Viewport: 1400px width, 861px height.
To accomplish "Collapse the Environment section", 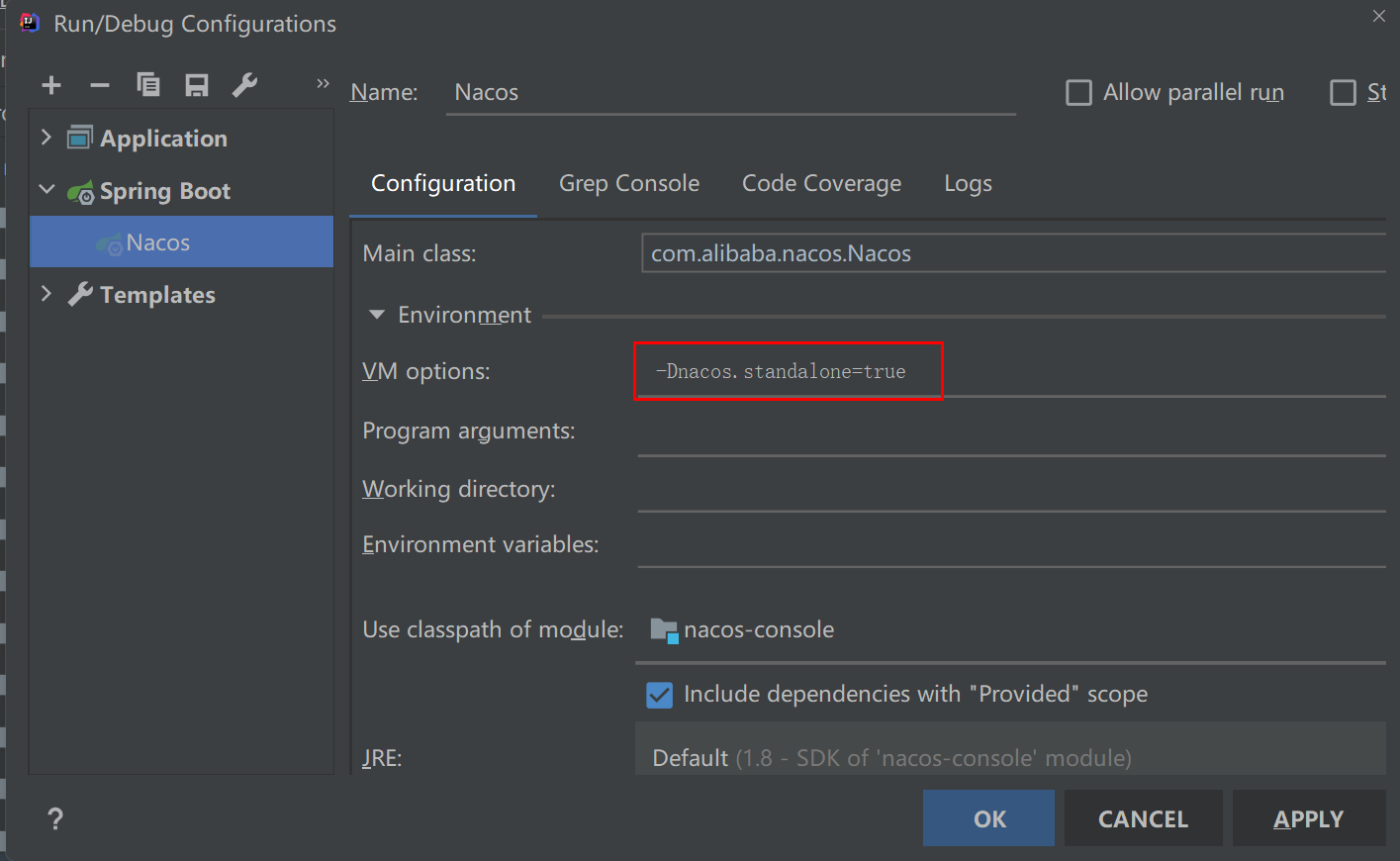I will tap(376, 315).
